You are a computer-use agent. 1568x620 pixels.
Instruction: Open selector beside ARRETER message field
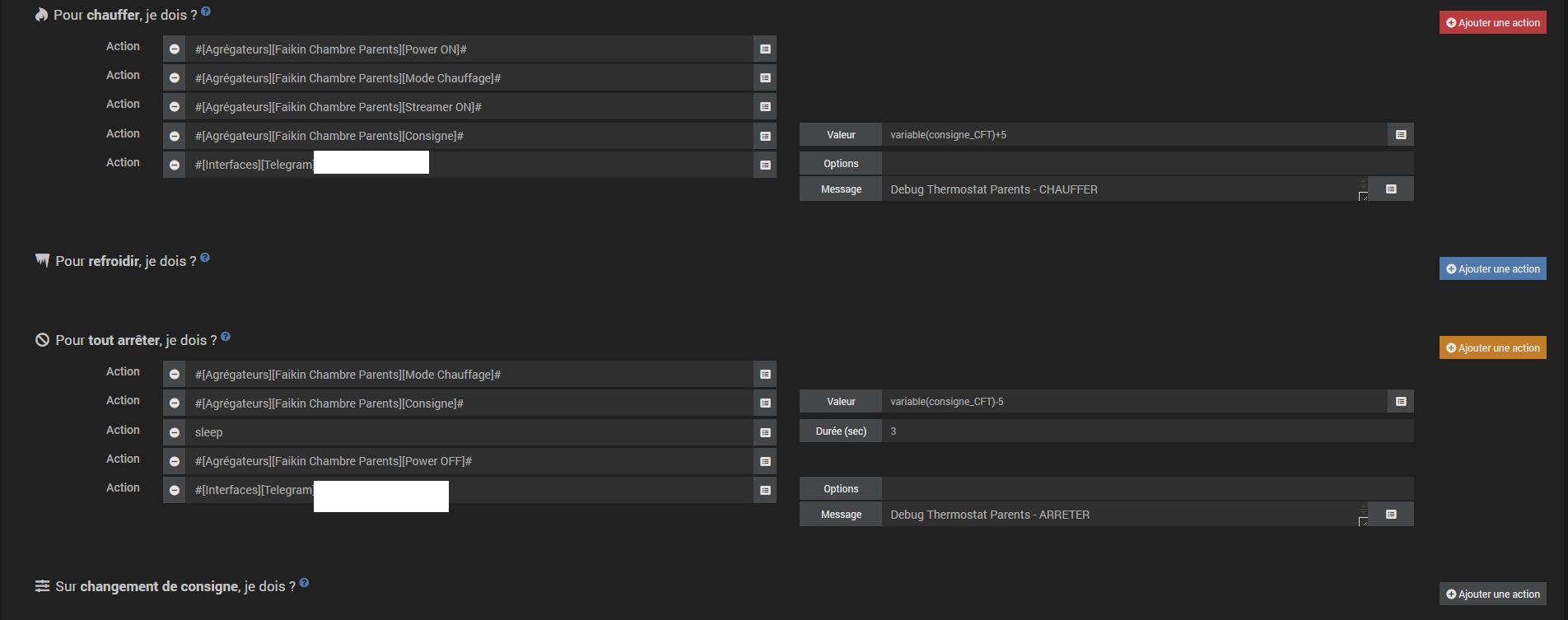click(x=1391, y=515)
